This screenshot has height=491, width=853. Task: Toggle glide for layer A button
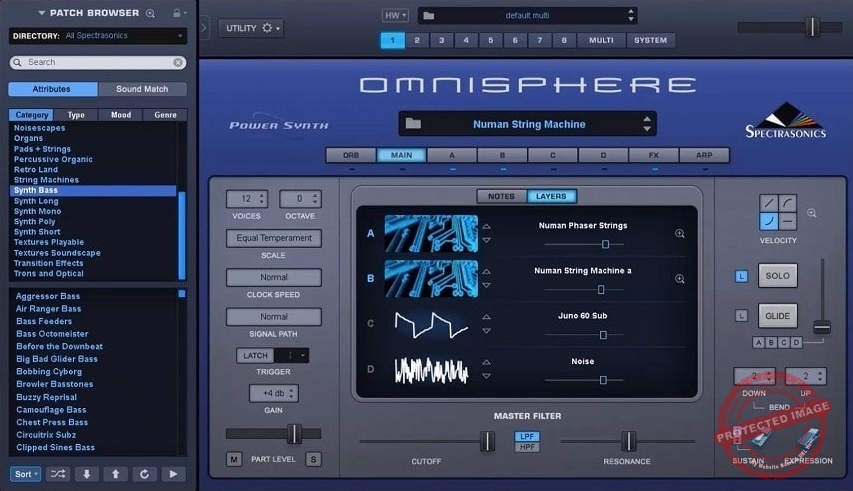758,343
